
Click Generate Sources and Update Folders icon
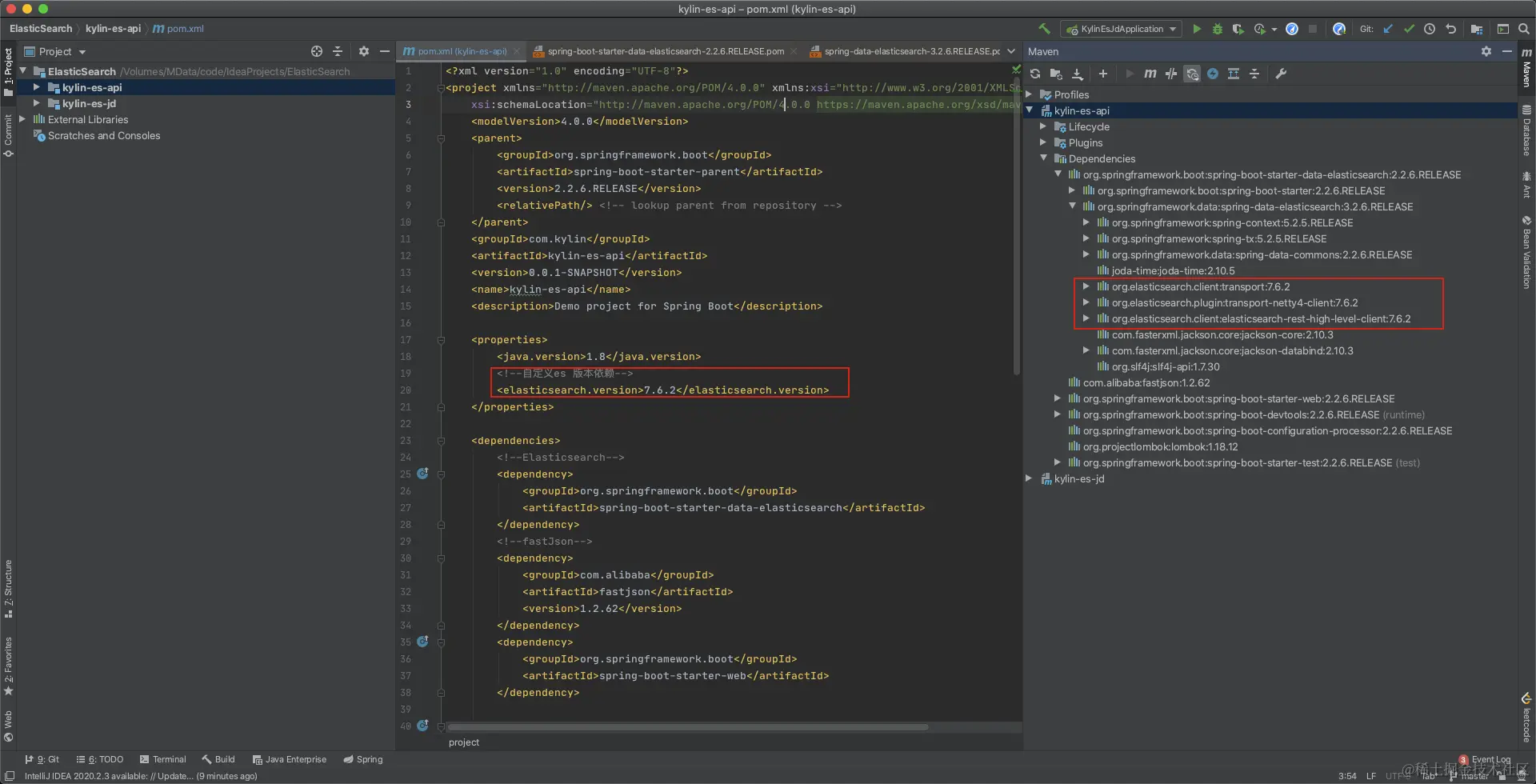[1056, 74]
